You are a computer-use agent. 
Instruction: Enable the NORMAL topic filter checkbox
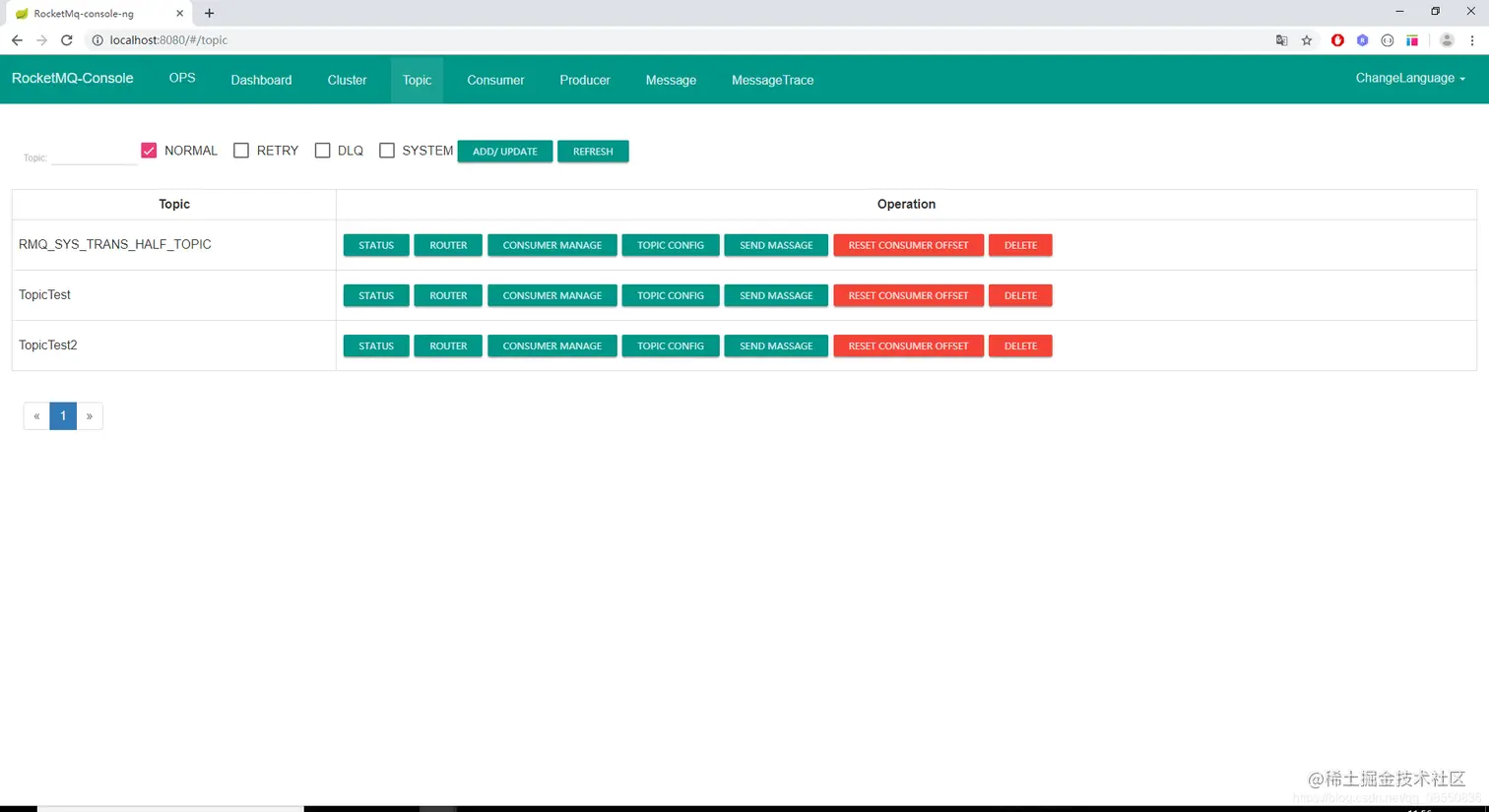pos(149,151)
